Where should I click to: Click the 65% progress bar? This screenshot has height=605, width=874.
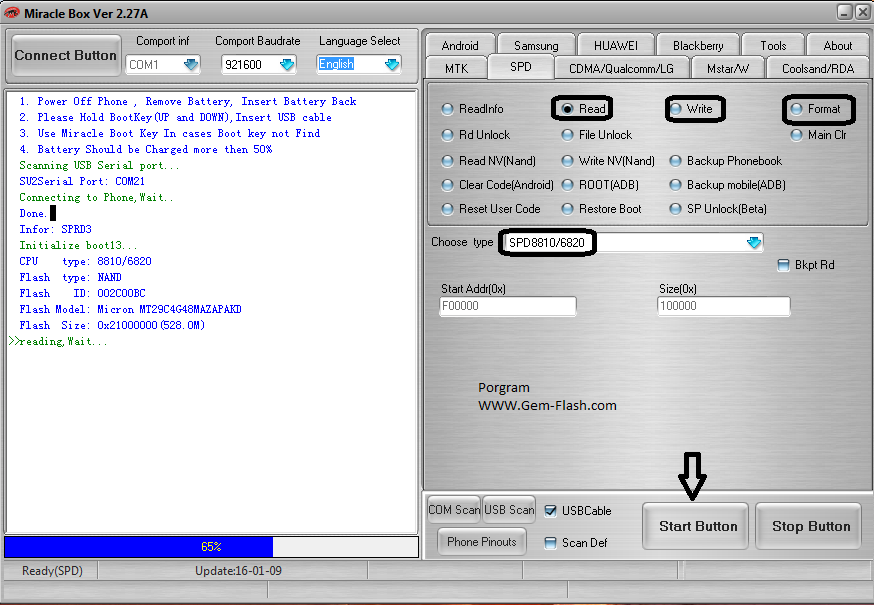211,547
